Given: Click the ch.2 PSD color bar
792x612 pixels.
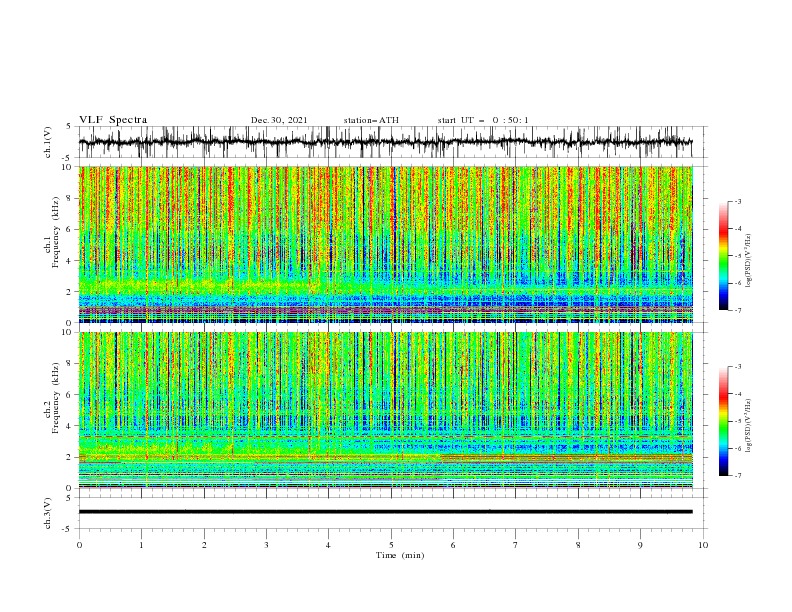Looking at the screenshot, I should 723,421.
